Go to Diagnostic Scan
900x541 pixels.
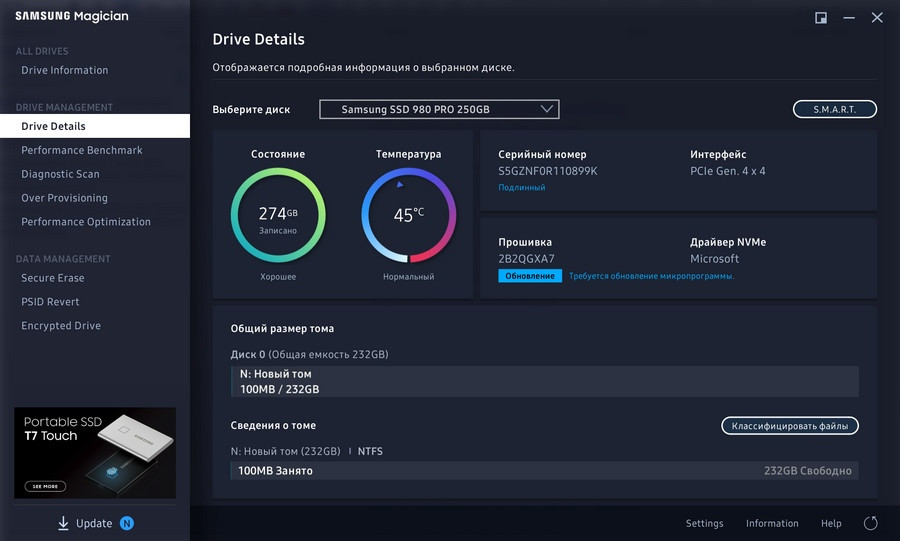(60, 174)
